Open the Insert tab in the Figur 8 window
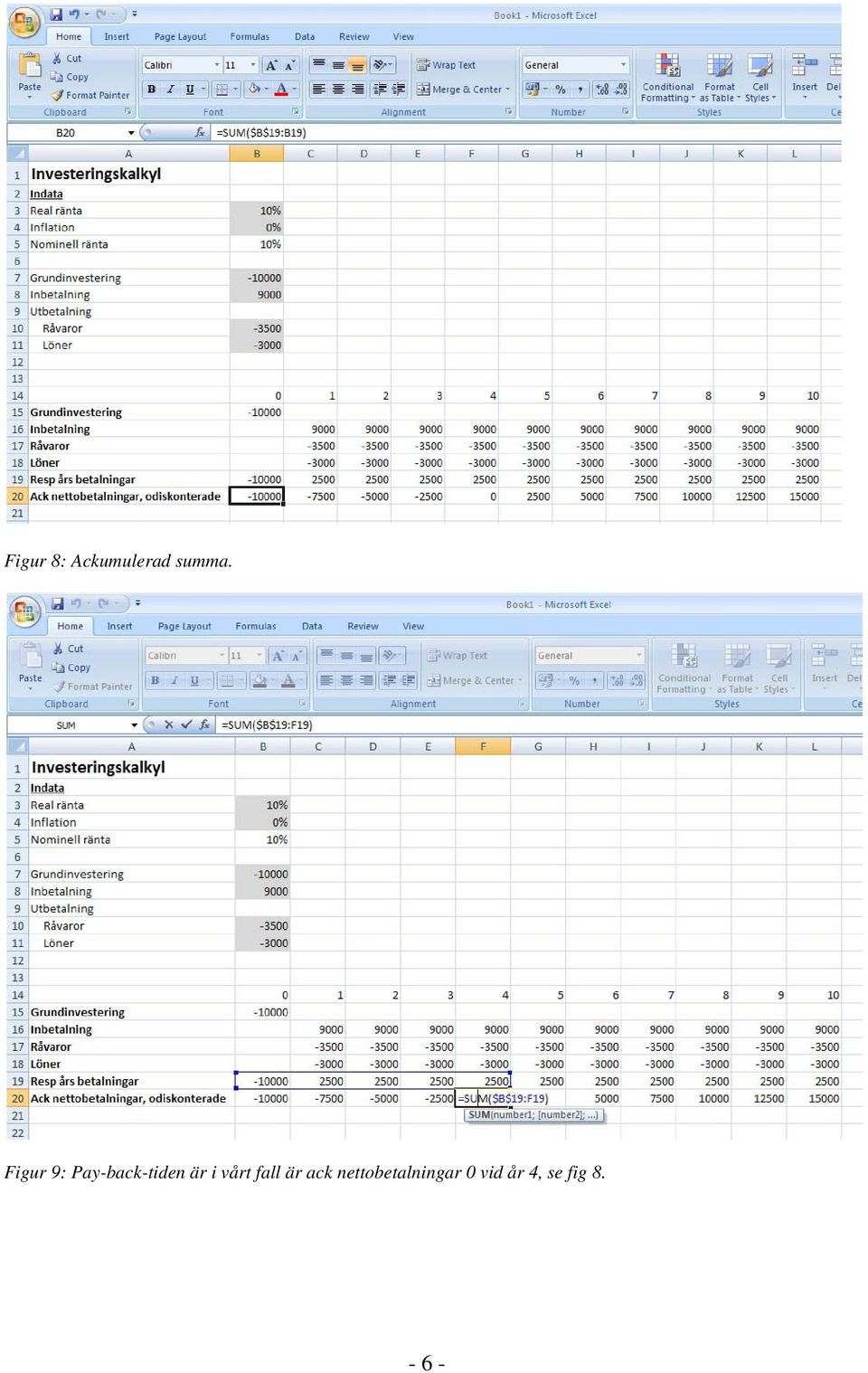This screenshot has height=1373, width=868. pyautogui.click(x=117, y=36)
